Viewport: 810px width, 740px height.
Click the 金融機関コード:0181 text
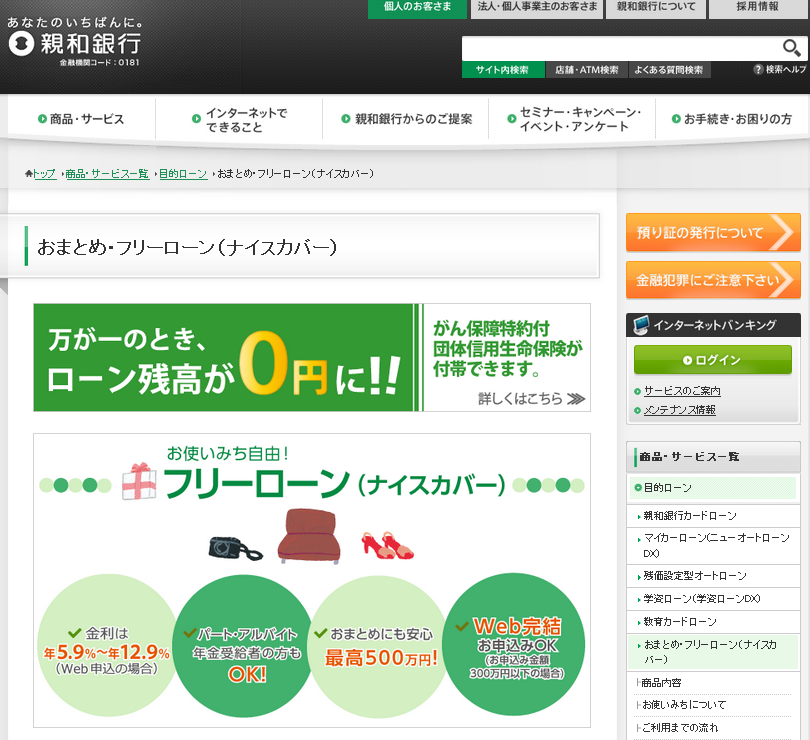pos(100,63)
